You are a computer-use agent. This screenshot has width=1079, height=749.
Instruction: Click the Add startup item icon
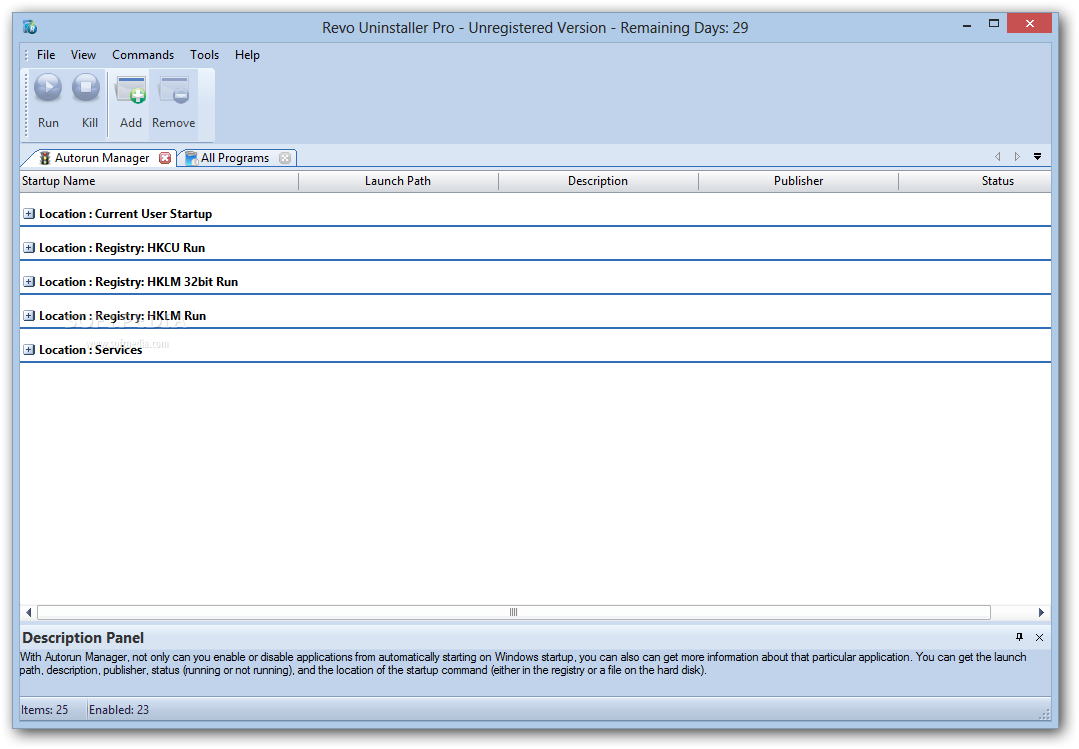coord(131,89)
